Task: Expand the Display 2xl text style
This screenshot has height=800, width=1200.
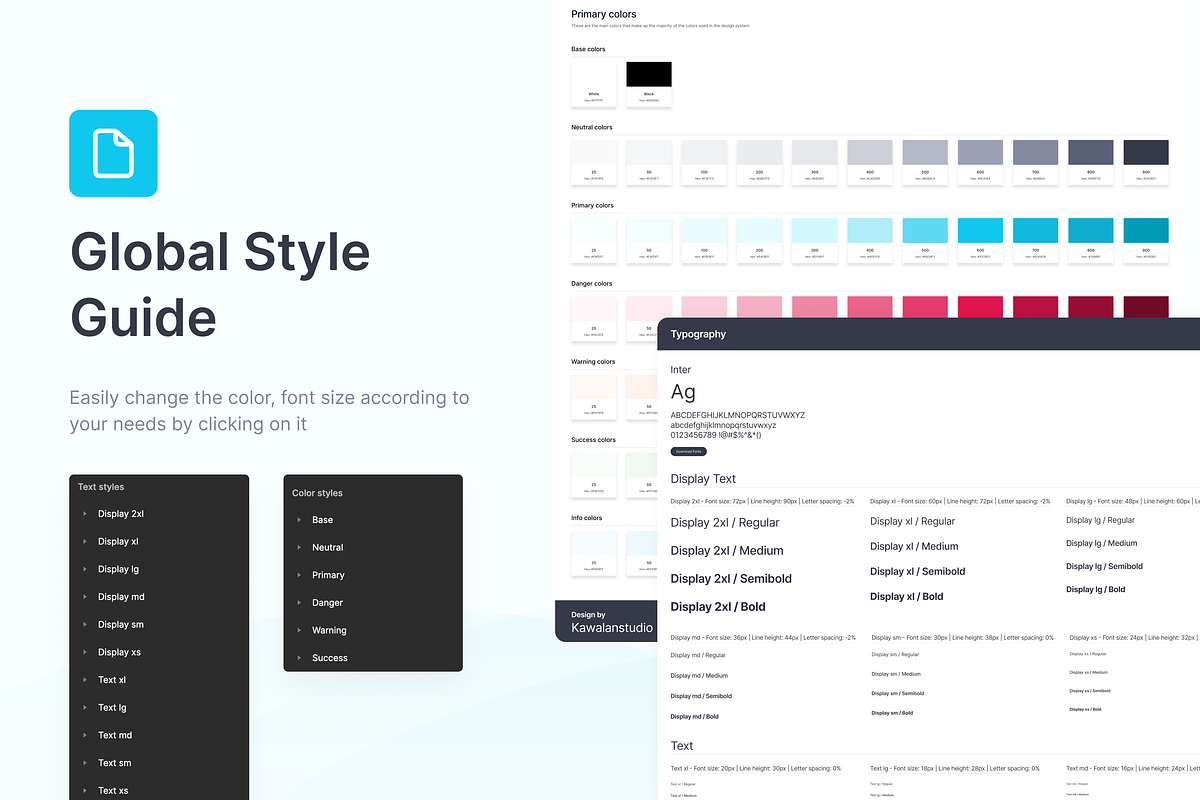Action: pos(85,514)
